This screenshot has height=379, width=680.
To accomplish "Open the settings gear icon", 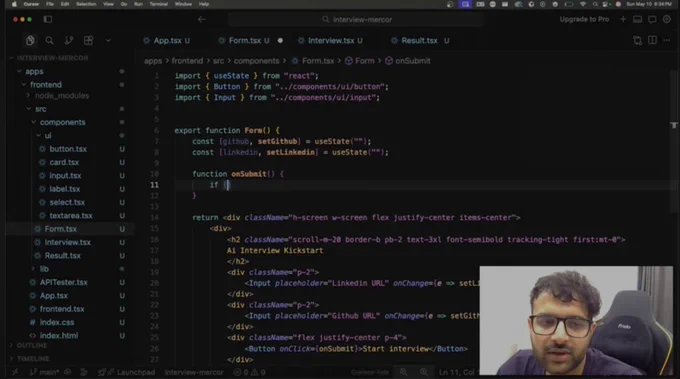I will [667, 20].
